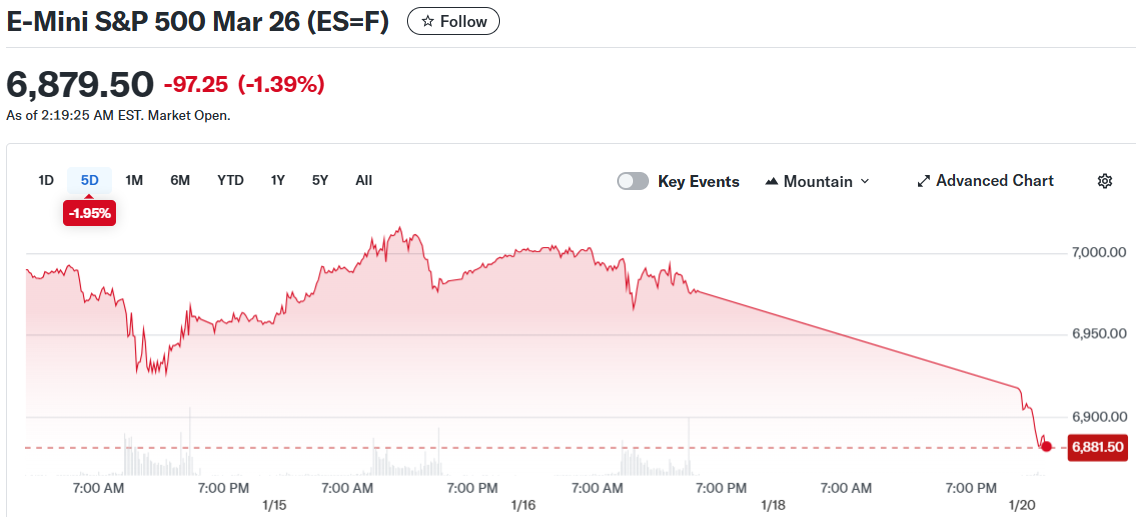This screenshot has width=1136, height=517.
Task: Switch to 1M range
Action: [134, 180]
